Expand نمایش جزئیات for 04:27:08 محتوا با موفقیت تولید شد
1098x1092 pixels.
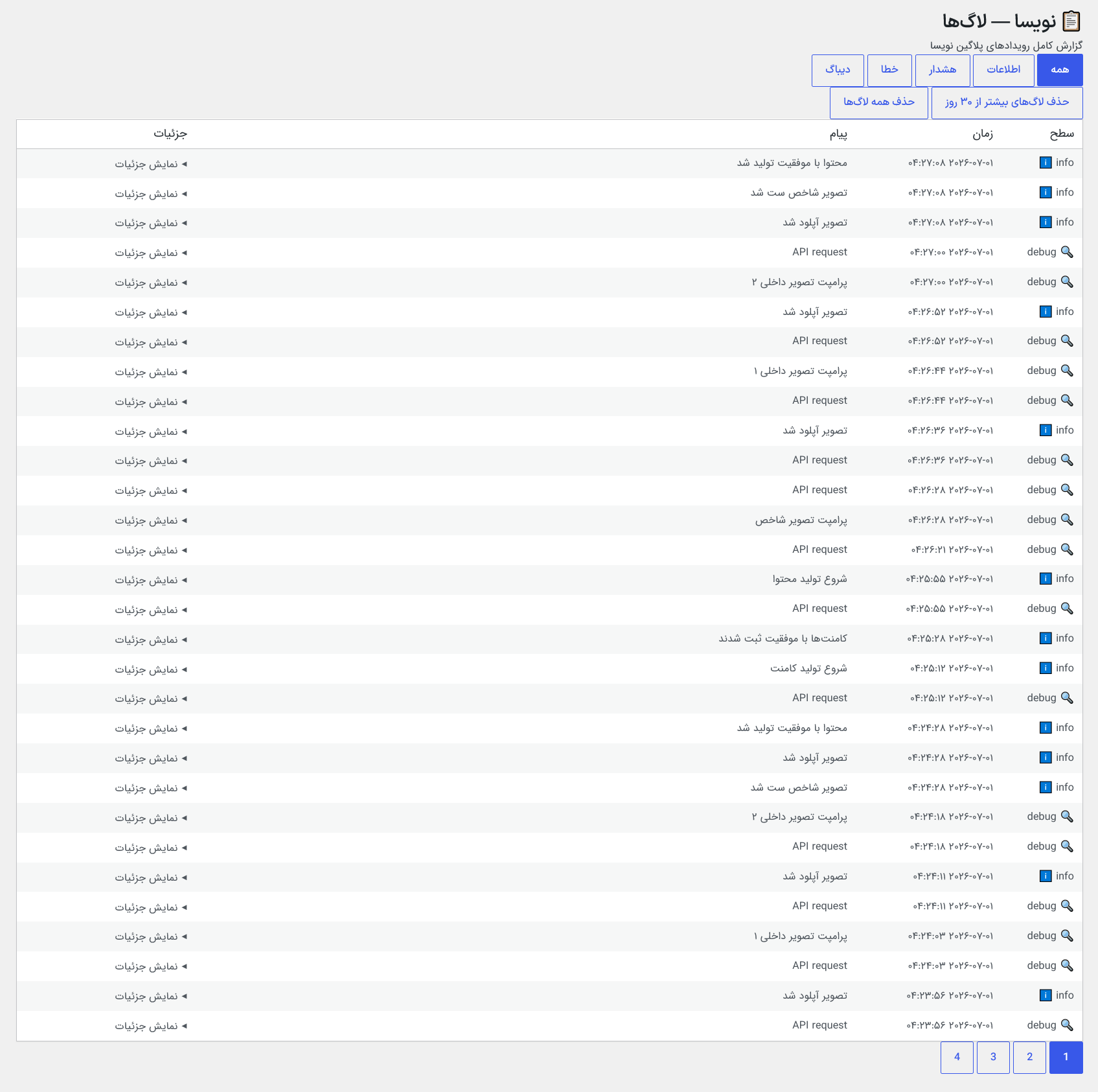tap(151, 164)
